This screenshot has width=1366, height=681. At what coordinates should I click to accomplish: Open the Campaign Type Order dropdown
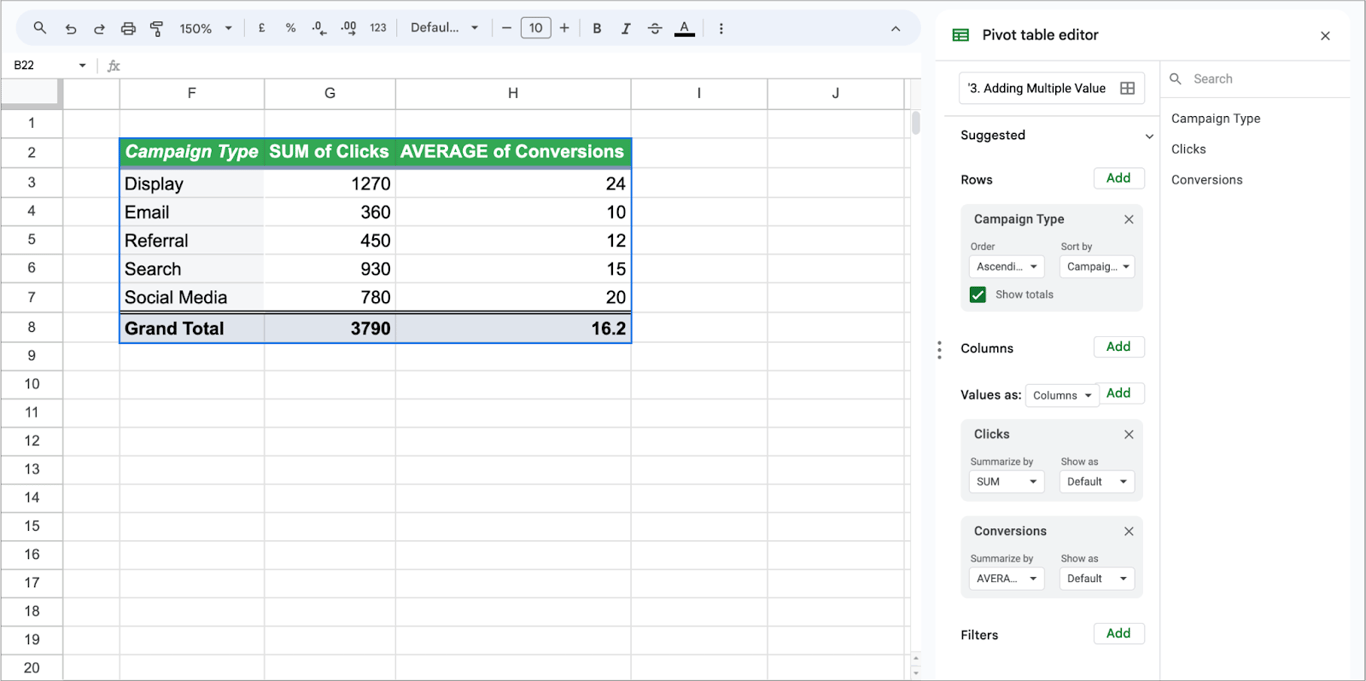(1006, 267)
